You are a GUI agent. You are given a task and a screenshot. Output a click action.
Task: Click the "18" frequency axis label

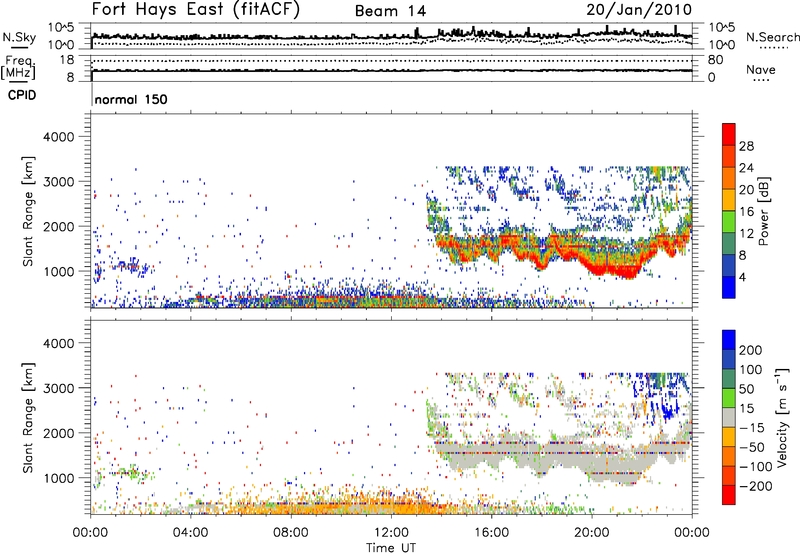coord(67,60)
